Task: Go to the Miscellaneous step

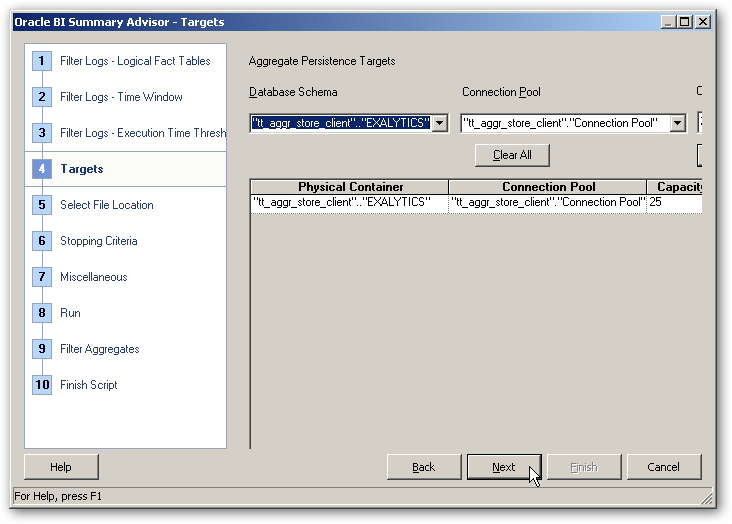Action: [x=93, y=277]
